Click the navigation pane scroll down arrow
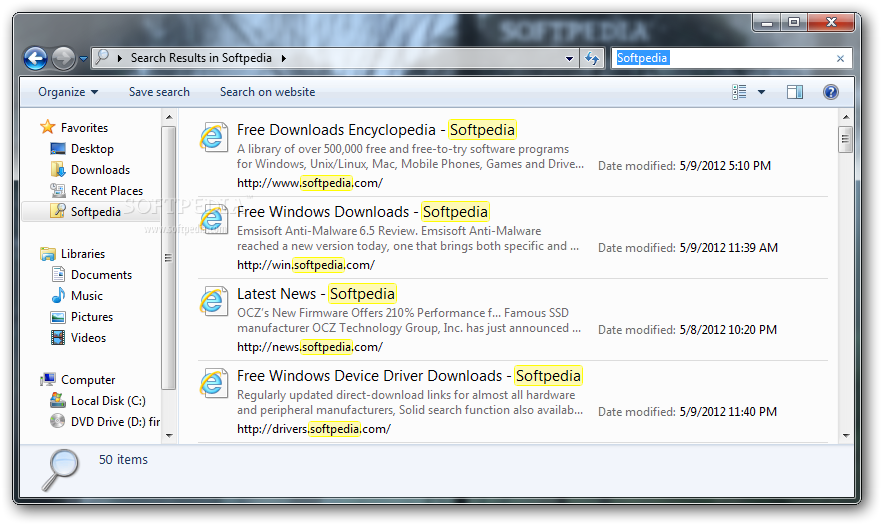The width and height of the screenshot is (882, 525). click(x=169, y=436)
